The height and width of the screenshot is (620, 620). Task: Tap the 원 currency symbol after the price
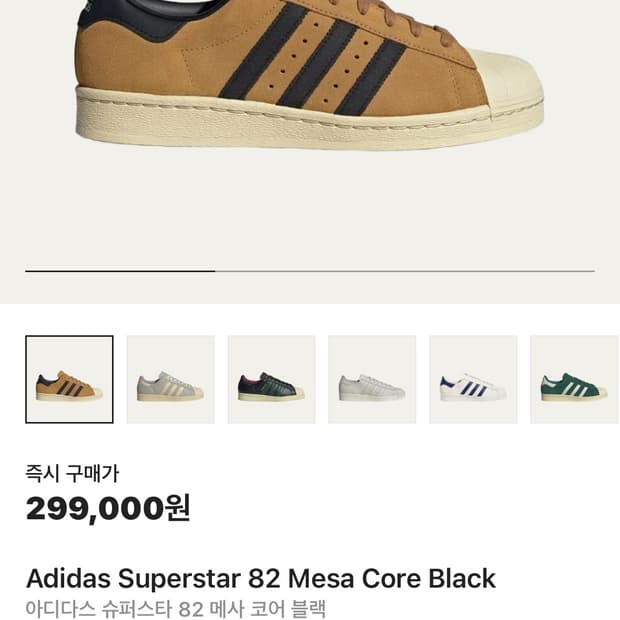(177, 509)
